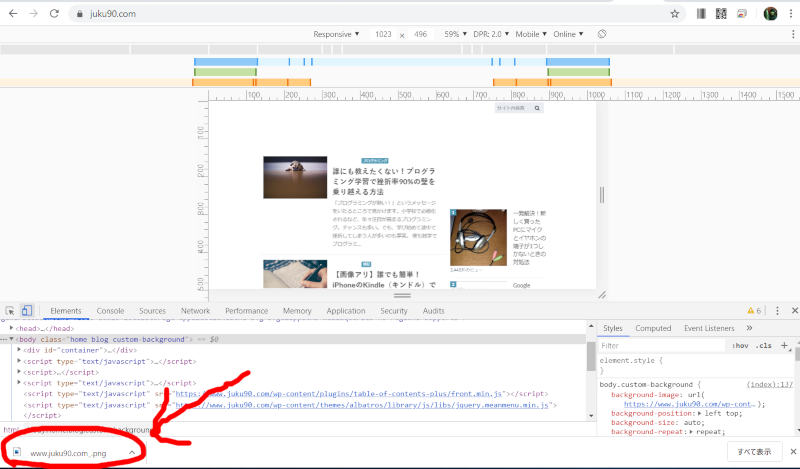Open the Application tab
This screenshot has height=469, width=800.
point(346,310)
